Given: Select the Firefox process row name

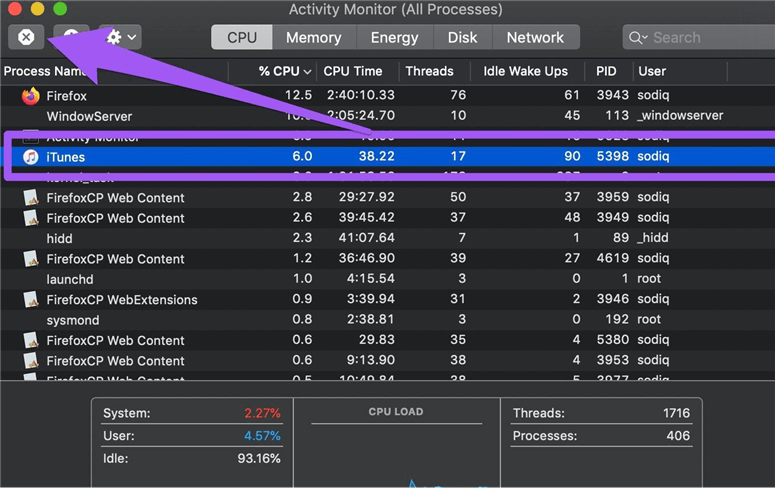Looking at the screenshot, I should click(67, 96).
